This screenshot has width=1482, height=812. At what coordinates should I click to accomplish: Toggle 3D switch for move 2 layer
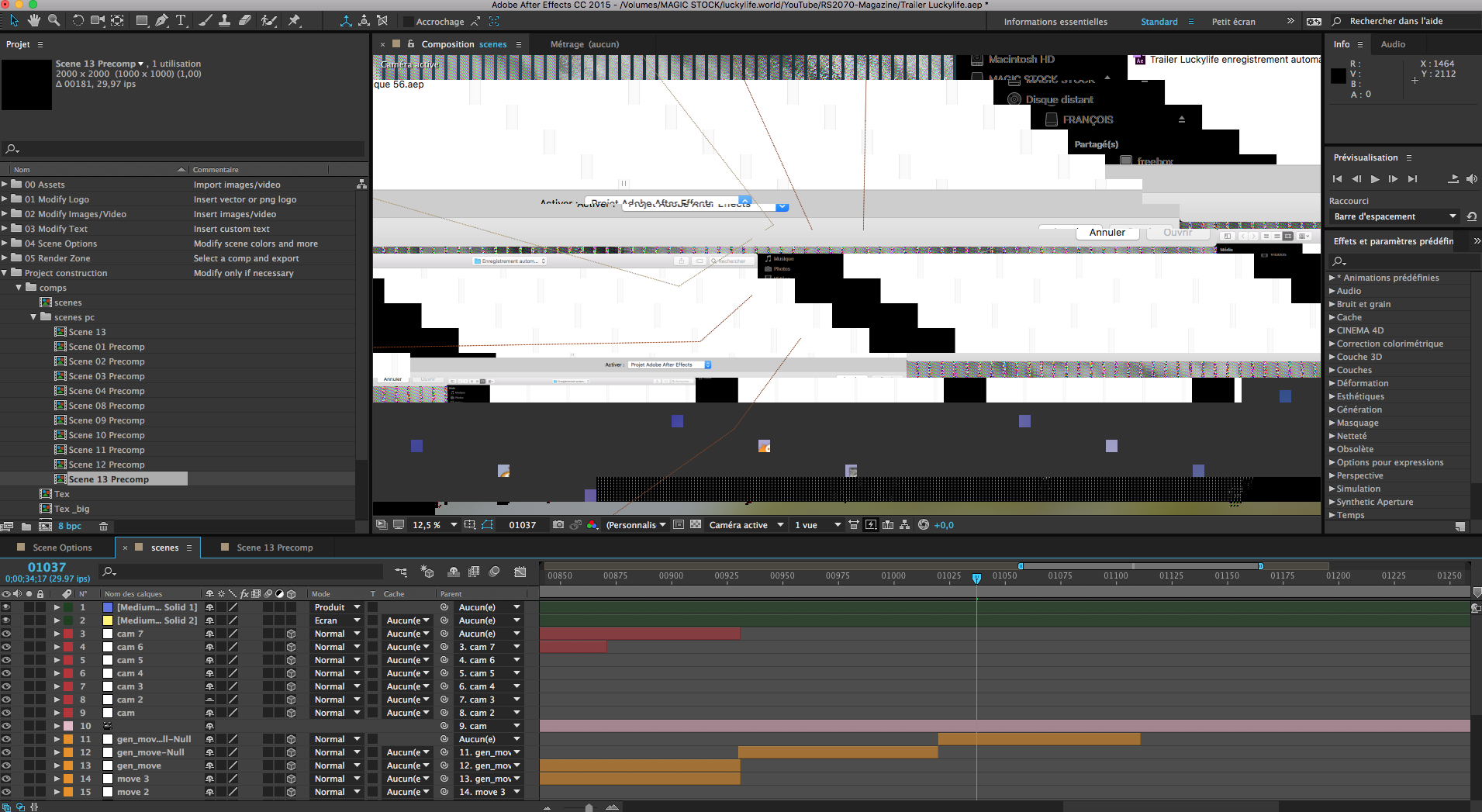pos(291,792)
